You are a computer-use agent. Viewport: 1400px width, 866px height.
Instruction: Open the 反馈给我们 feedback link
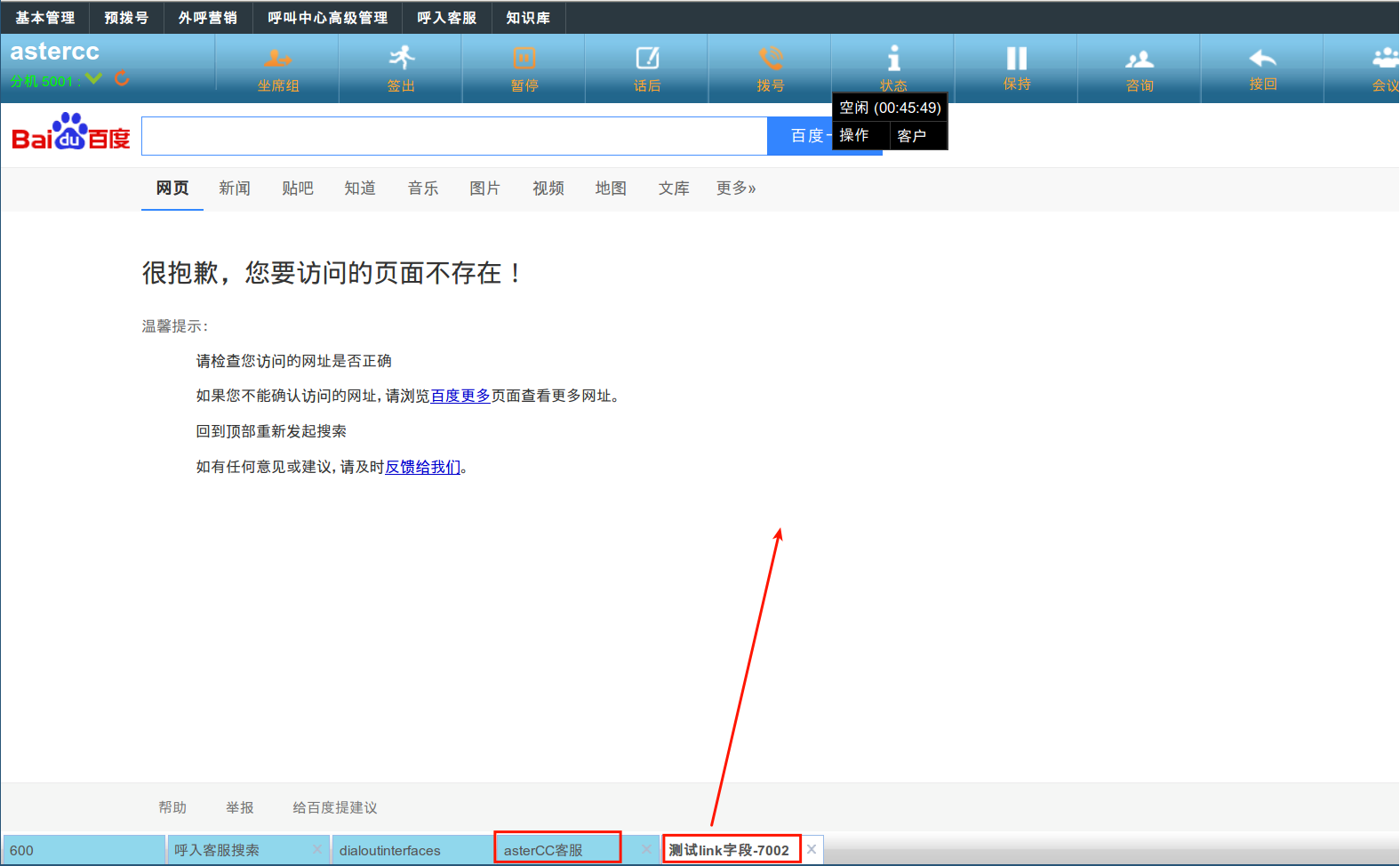coord(422,467)
